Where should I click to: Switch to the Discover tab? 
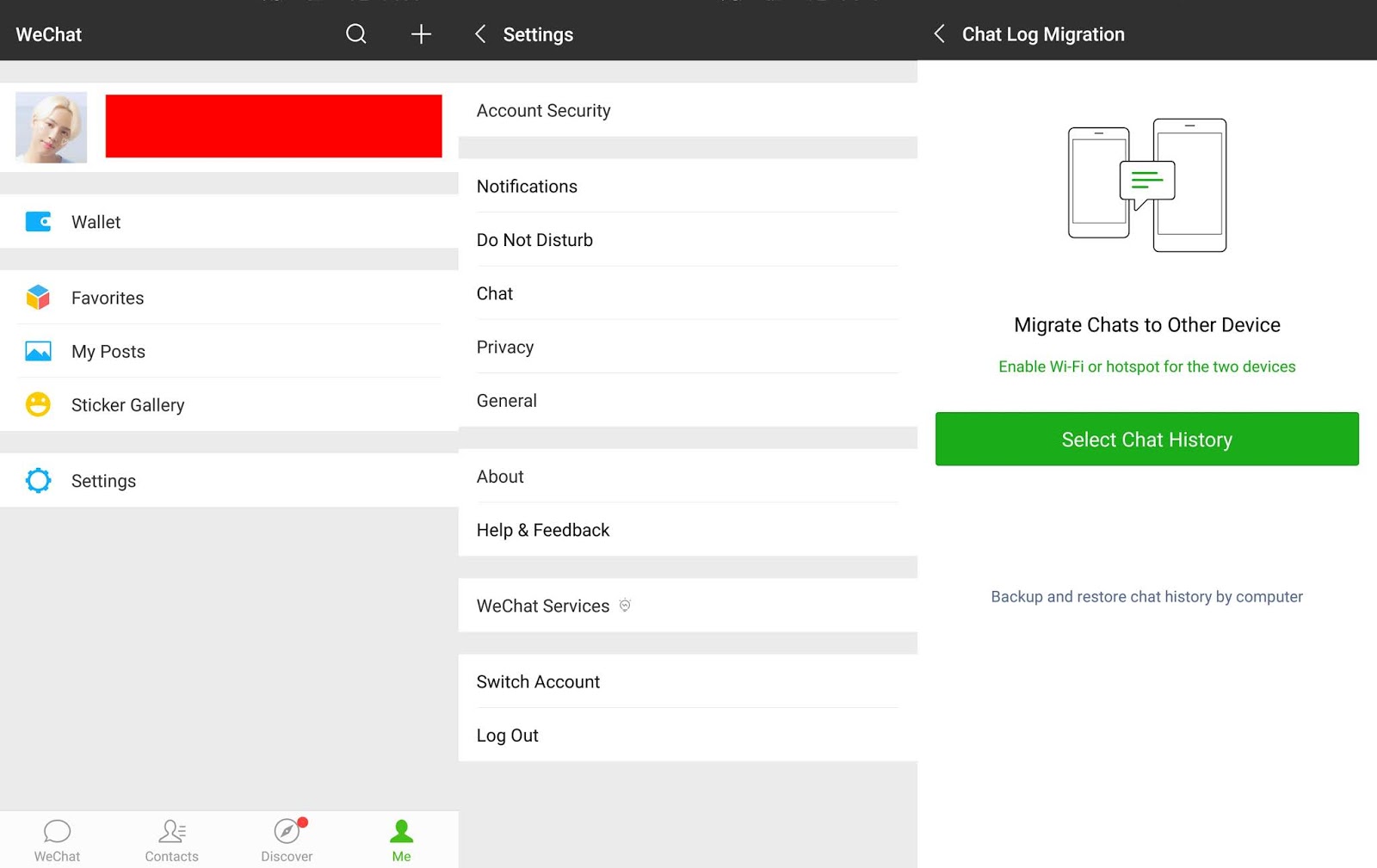point(287,840)
